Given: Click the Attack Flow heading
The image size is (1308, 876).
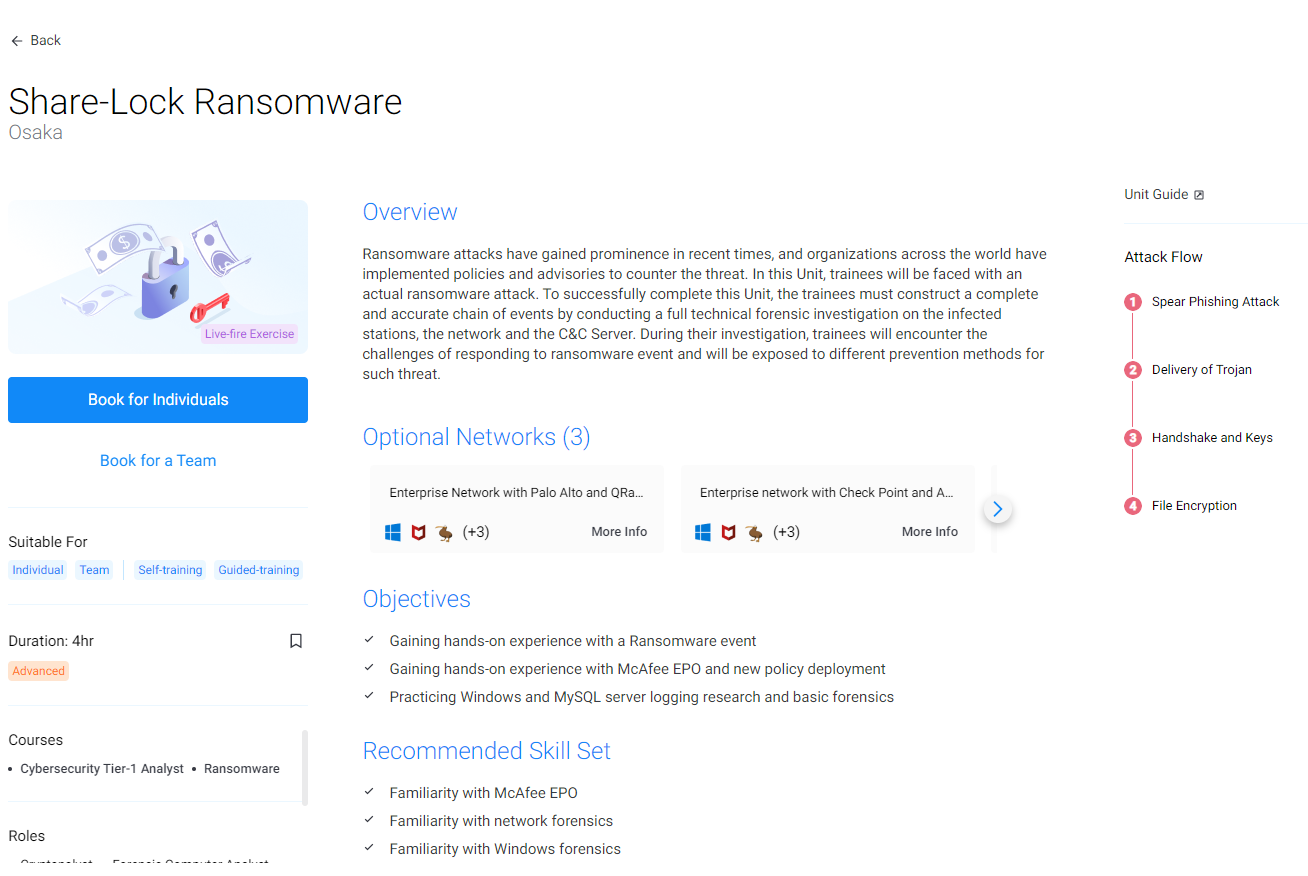Looking at the screenshot, I should tap(1163, 257).
